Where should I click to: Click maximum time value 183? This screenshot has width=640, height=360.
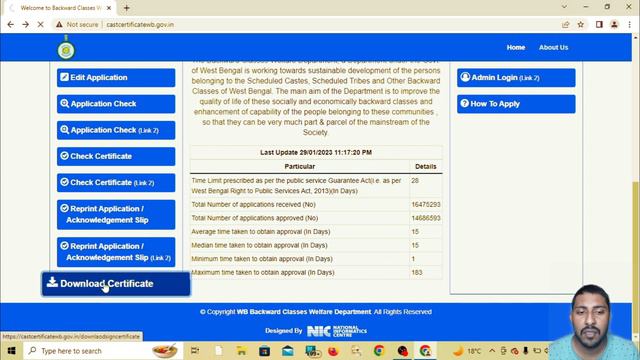pyautogui.click(x=417, y=272)
